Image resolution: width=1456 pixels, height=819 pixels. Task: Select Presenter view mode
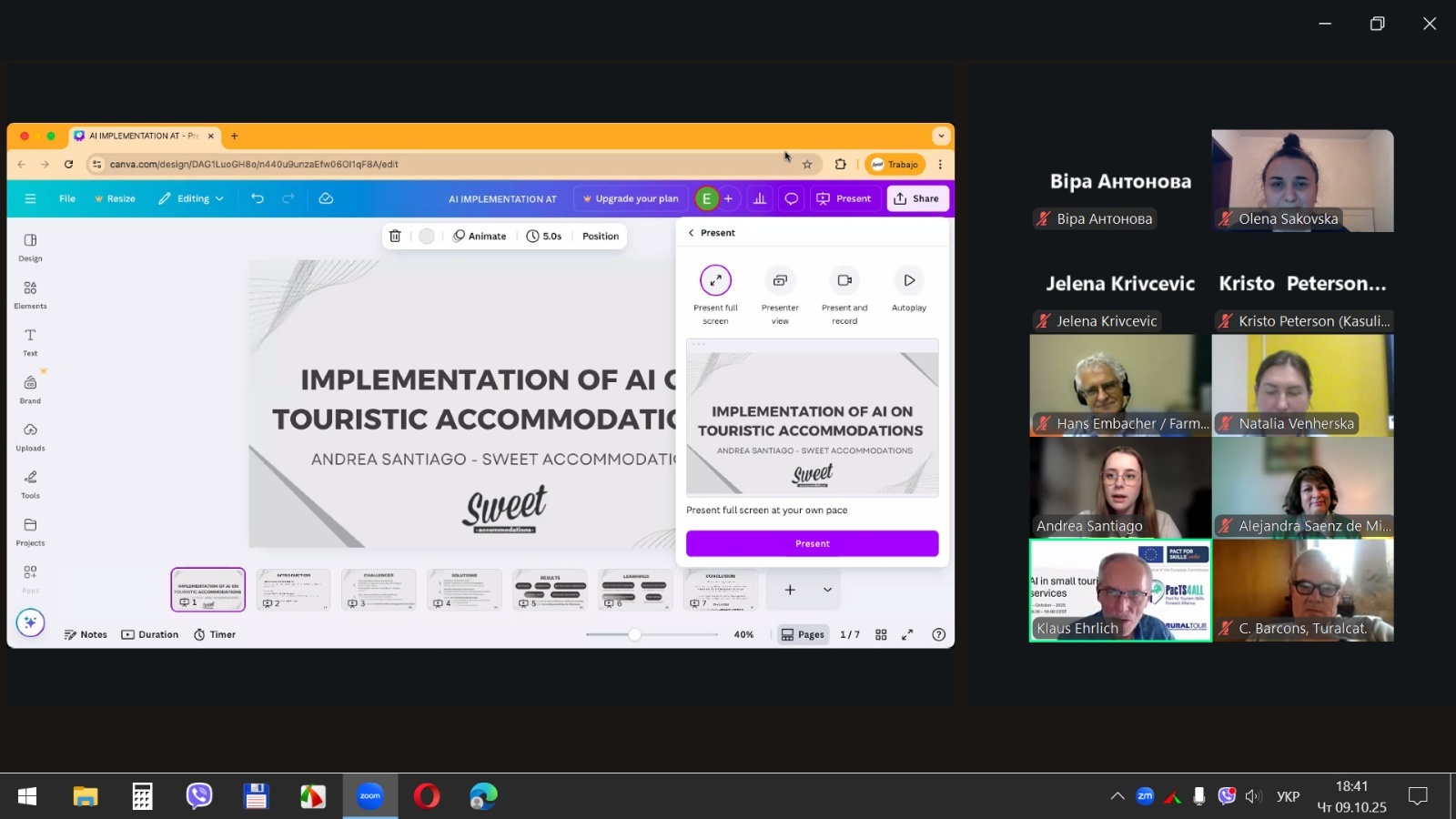pyautogui.click(x=780, y=281)
